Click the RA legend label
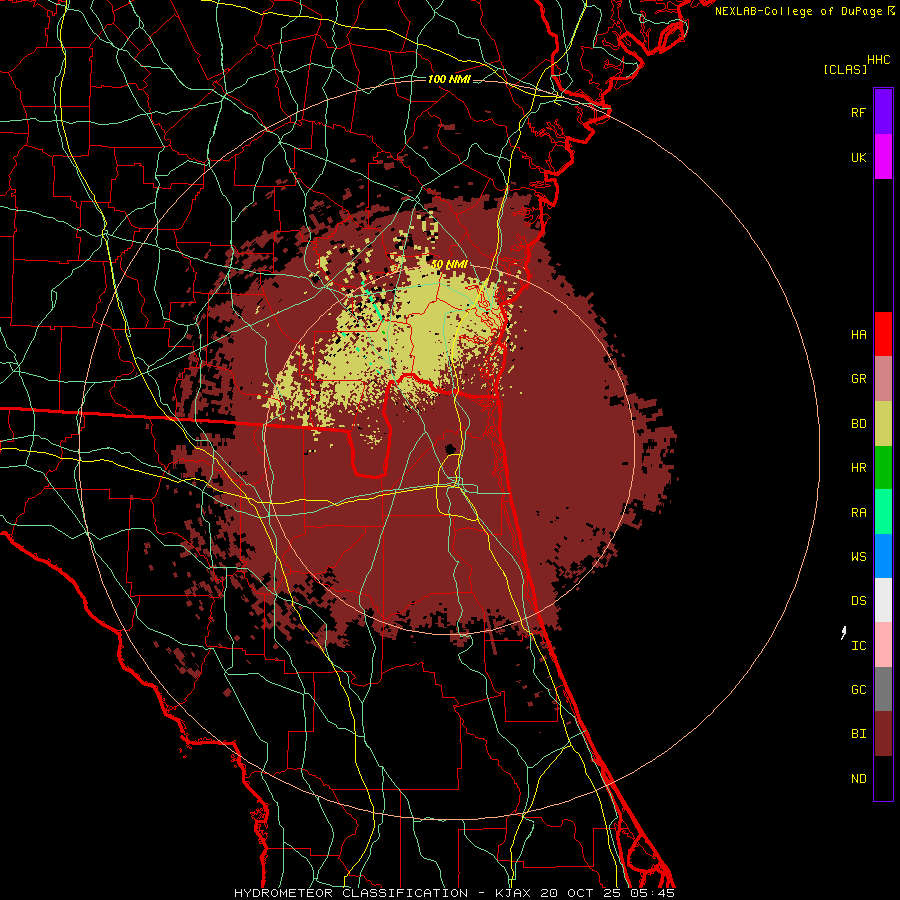The image size is (900, 900). pyautogui.click(x=858, y=513)
